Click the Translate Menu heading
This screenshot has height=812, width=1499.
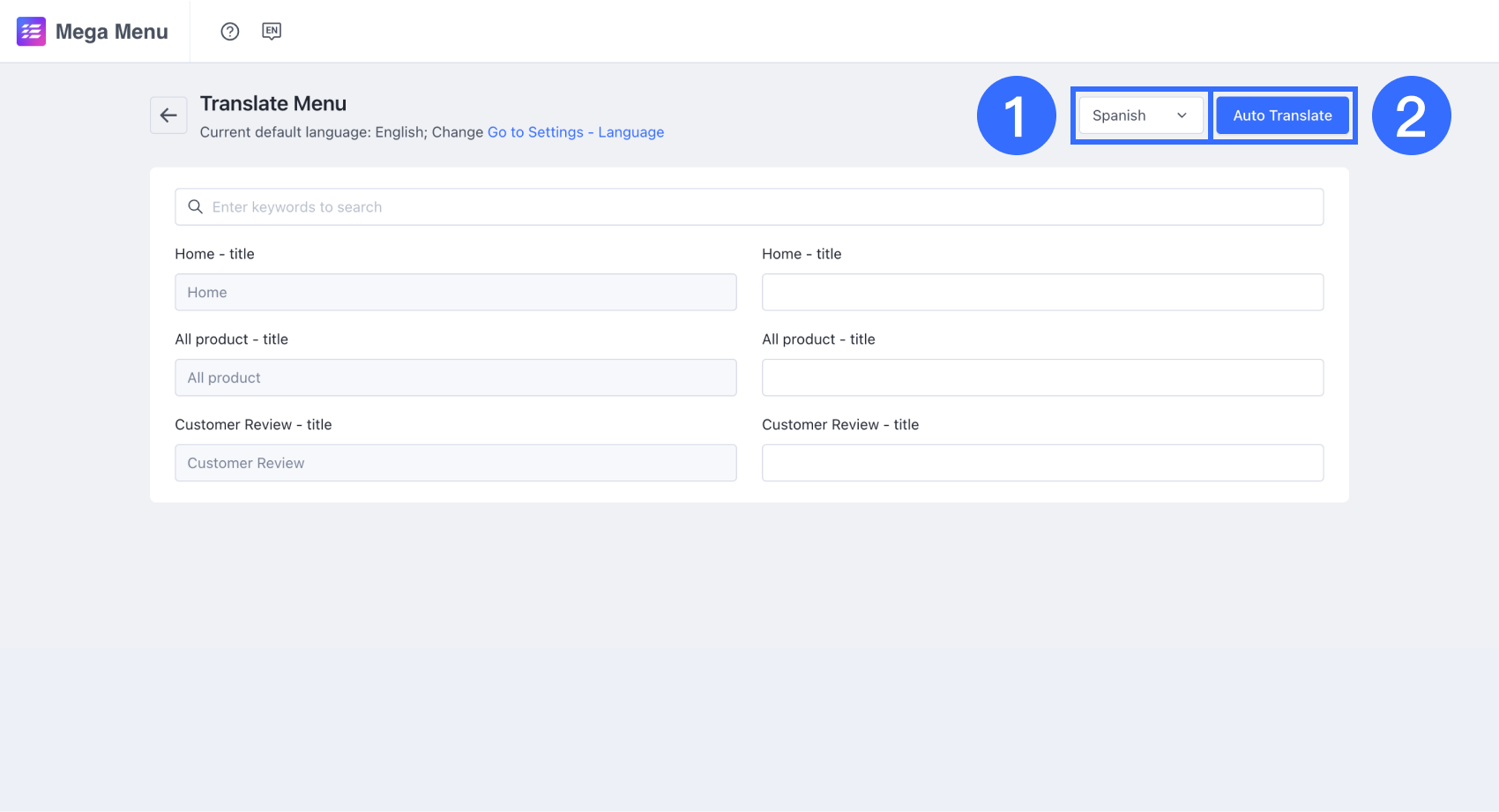[x=273, y=103]
